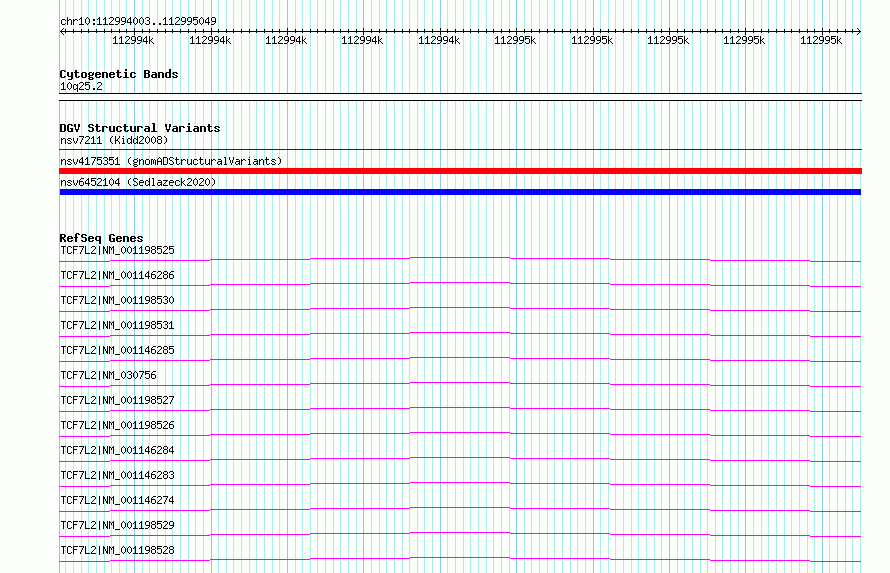Open transcript TCF7L2|NM_001146286
The height and width of the screenshot is (573, 890).
(x=117, y=275)
